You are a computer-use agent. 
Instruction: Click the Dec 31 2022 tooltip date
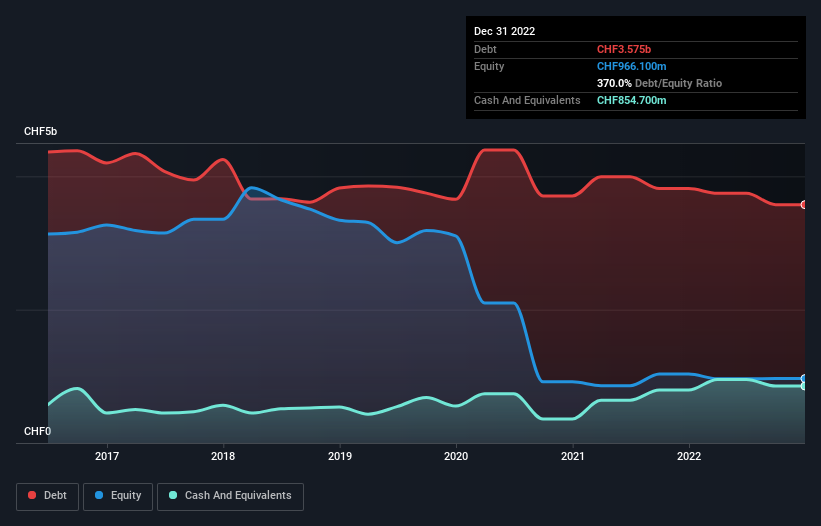pos(504,31)
